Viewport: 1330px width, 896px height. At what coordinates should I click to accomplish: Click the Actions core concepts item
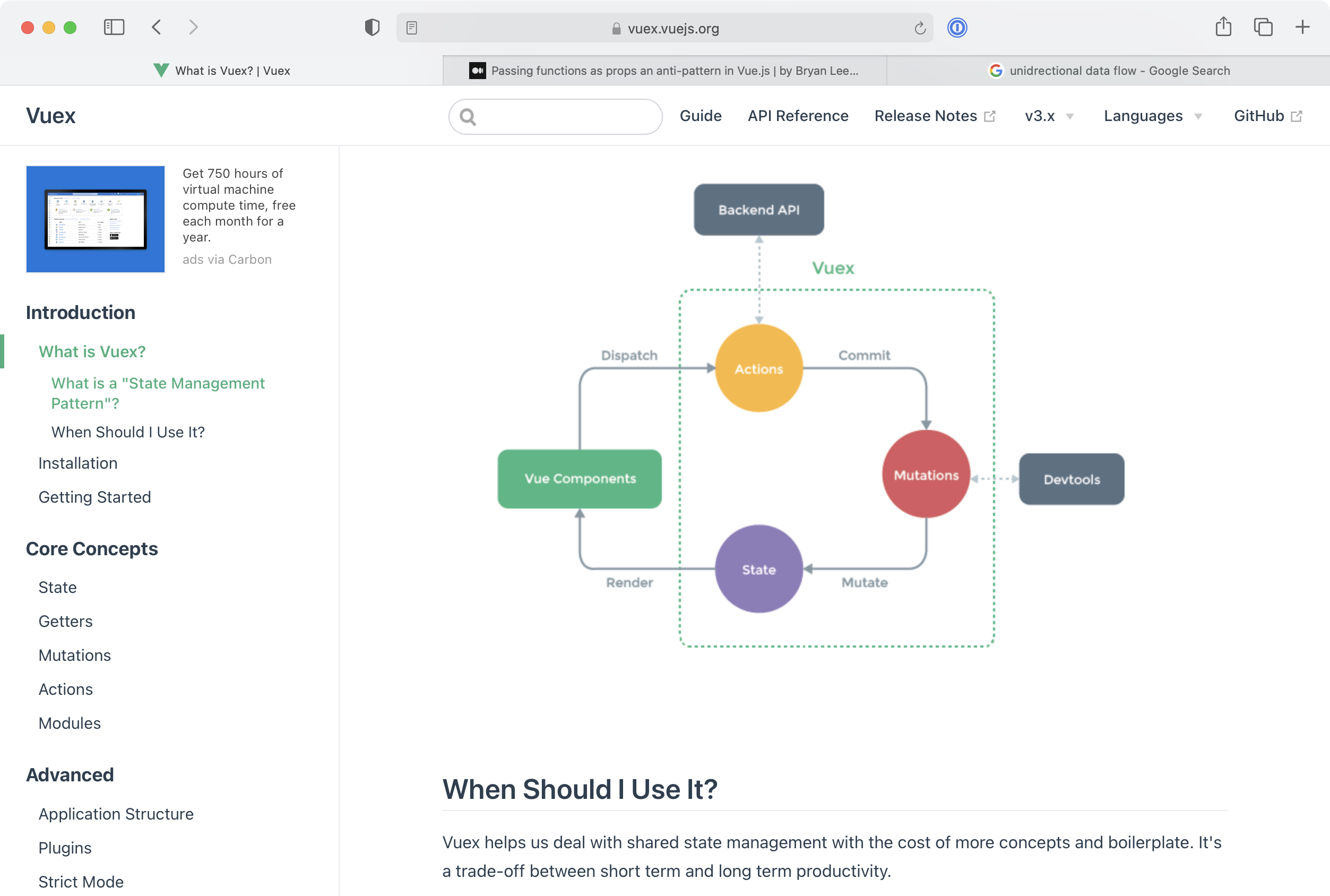65,689
